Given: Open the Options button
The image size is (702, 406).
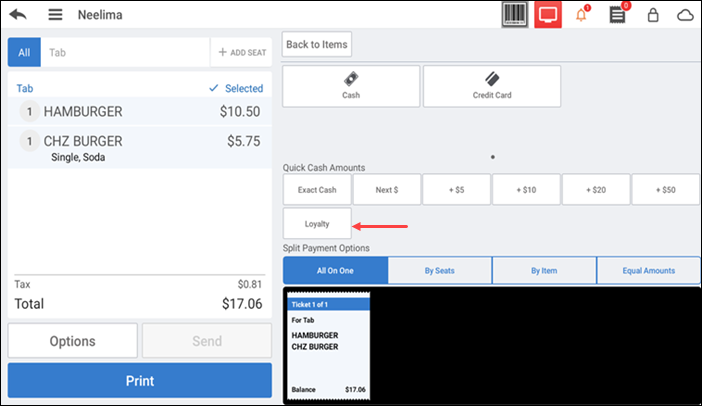Looking at the screenshot, I should (x=72, y=341).
